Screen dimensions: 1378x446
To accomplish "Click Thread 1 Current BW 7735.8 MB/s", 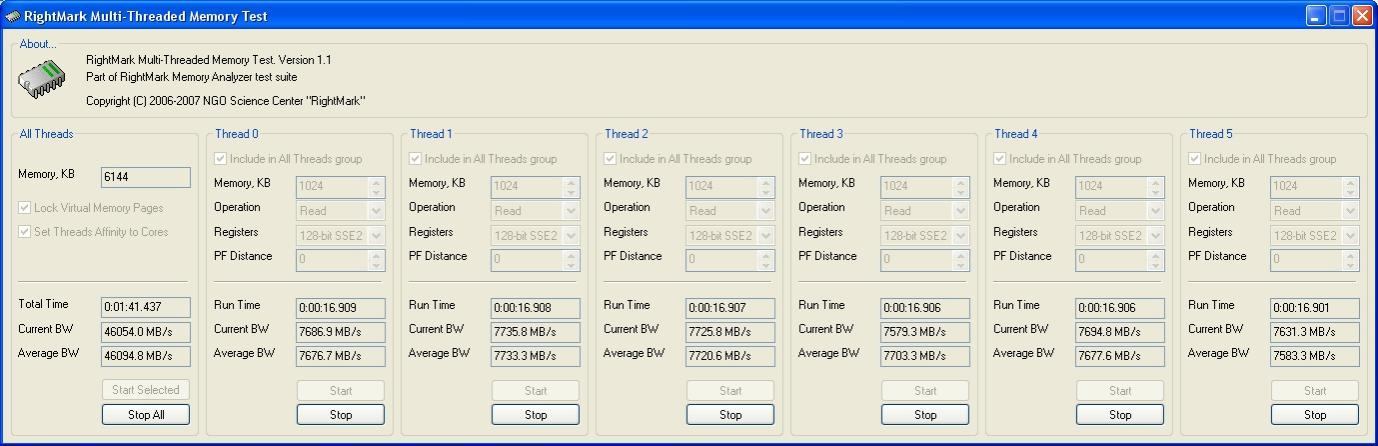I will (536, 332).
